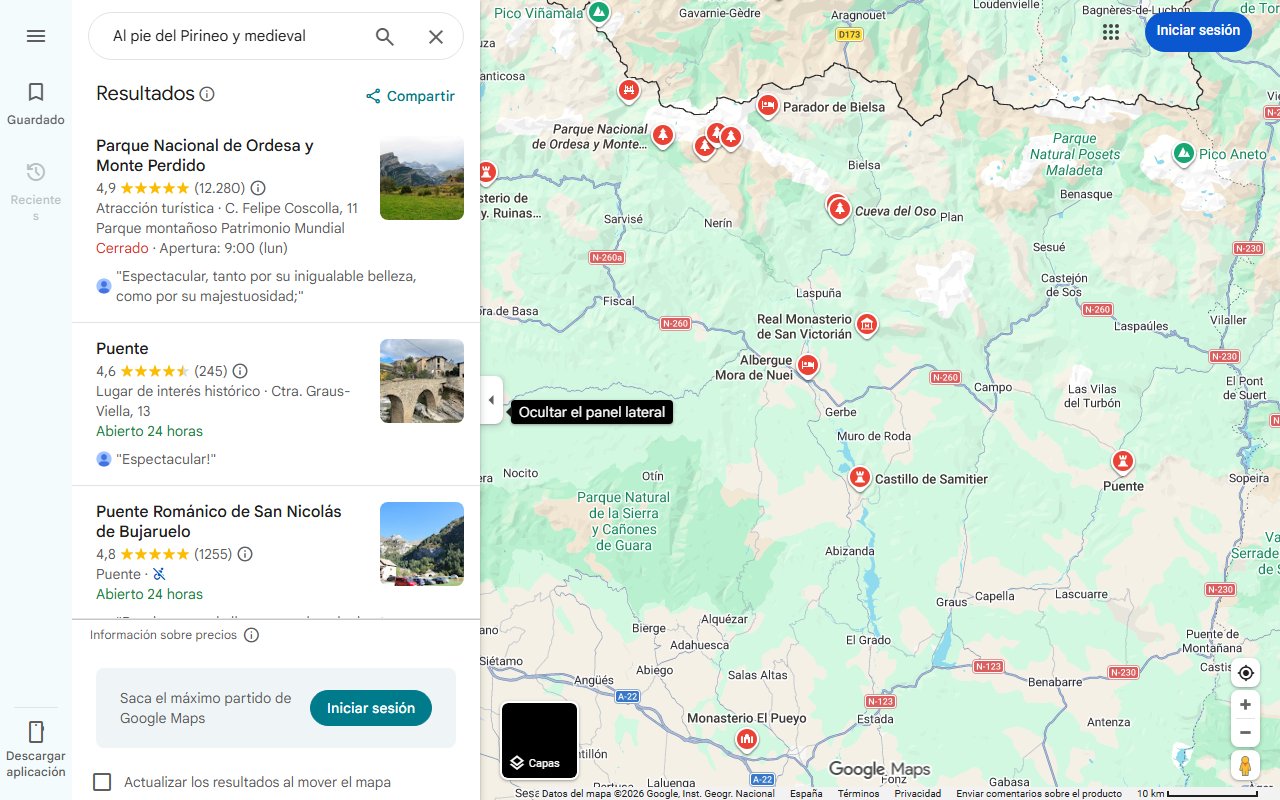The height and width of the screenshot is (800, 1280).
Task: Collapse the side panel with the arrow
Action: coord(491,400)
